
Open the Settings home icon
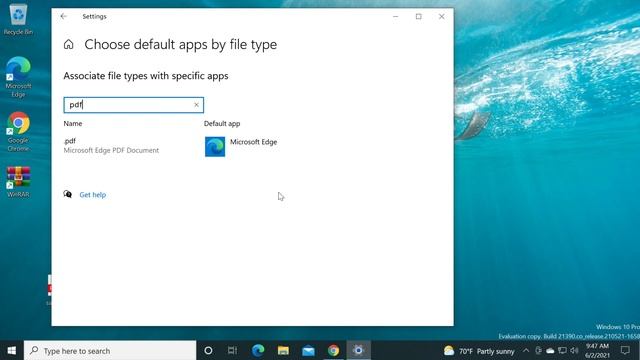click(x=69, y=44)
